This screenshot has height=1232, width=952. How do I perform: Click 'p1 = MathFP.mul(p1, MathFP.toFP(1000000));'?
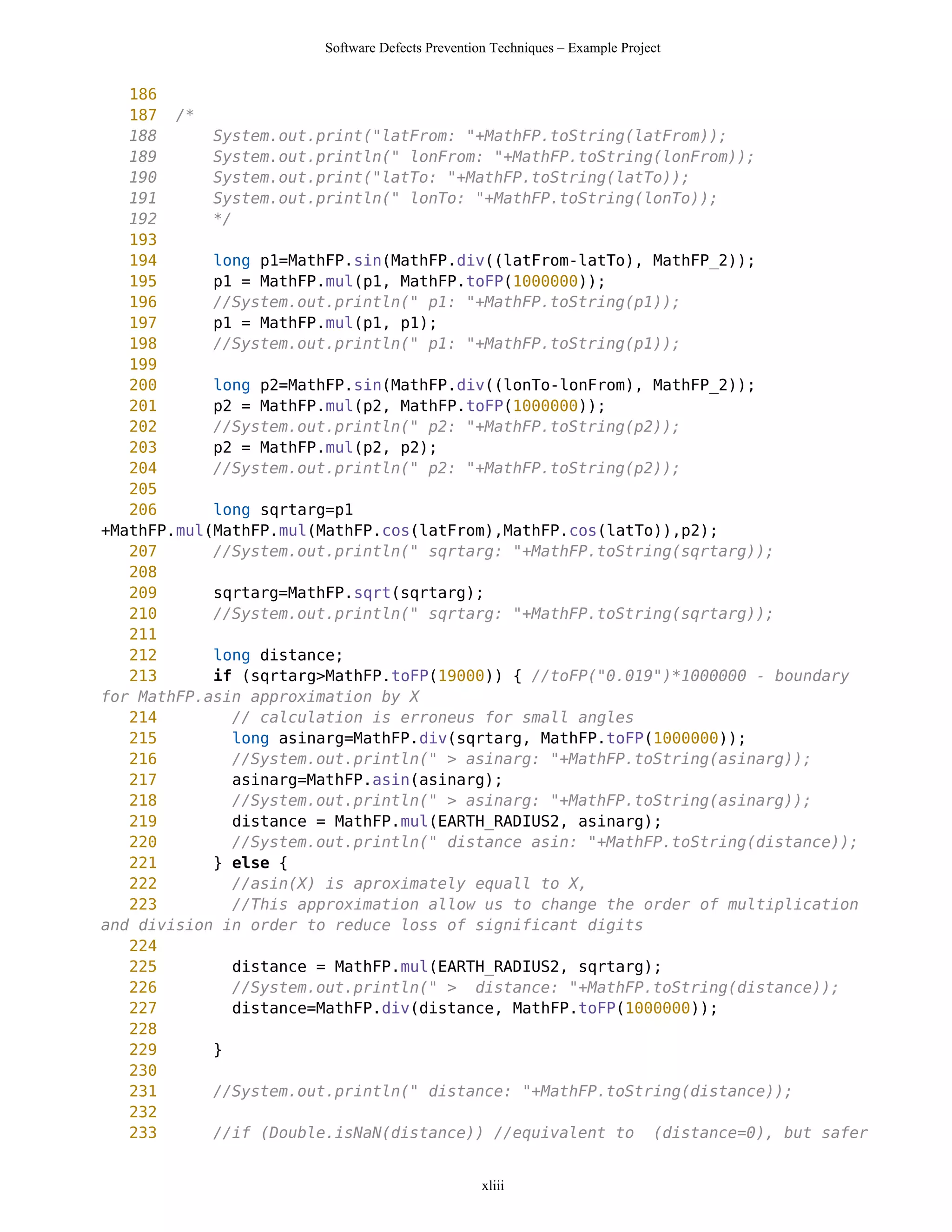point(409,281)
